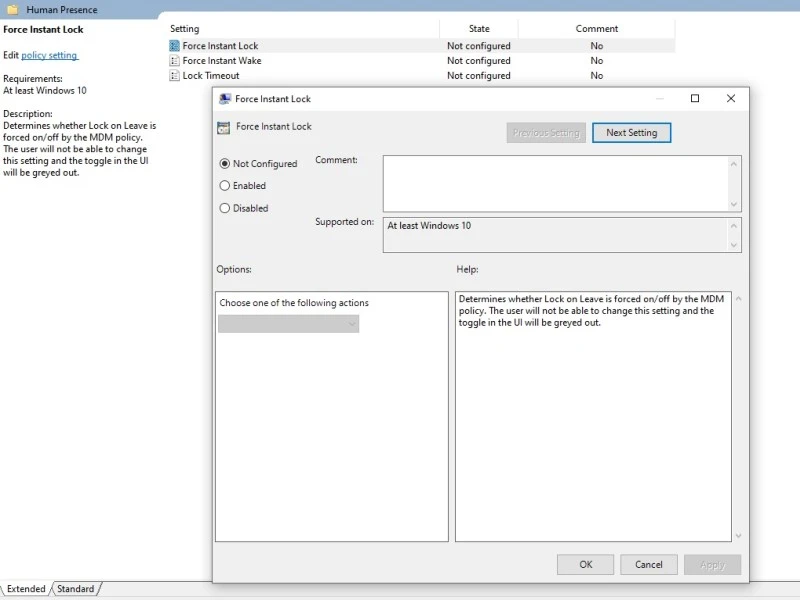Click inside the Comment text field
The image size is (800, 600).
555,183
